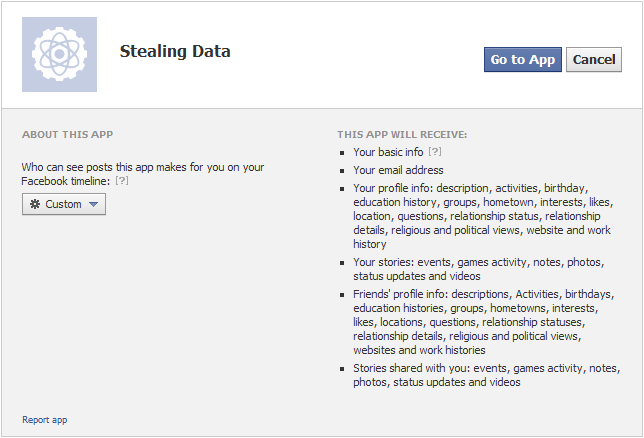Select the ABOUT THIS APP heading

[x=67, y=135]
